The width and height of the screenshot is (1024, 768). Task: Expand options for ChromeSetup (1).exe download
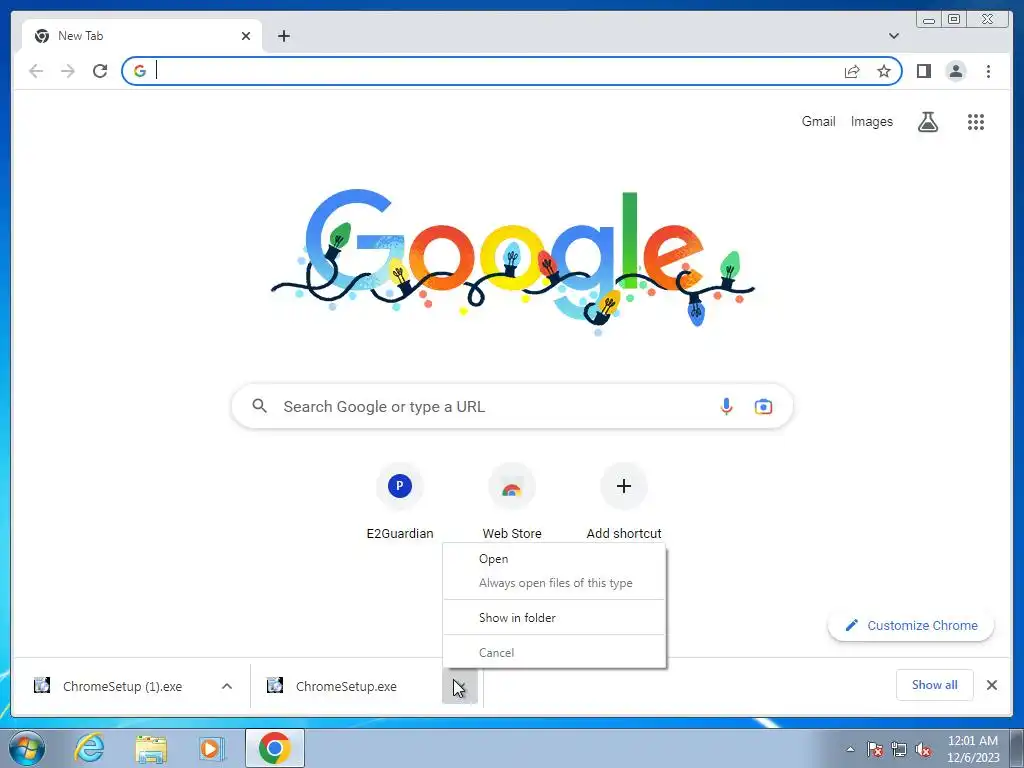[x=227, y=686]
